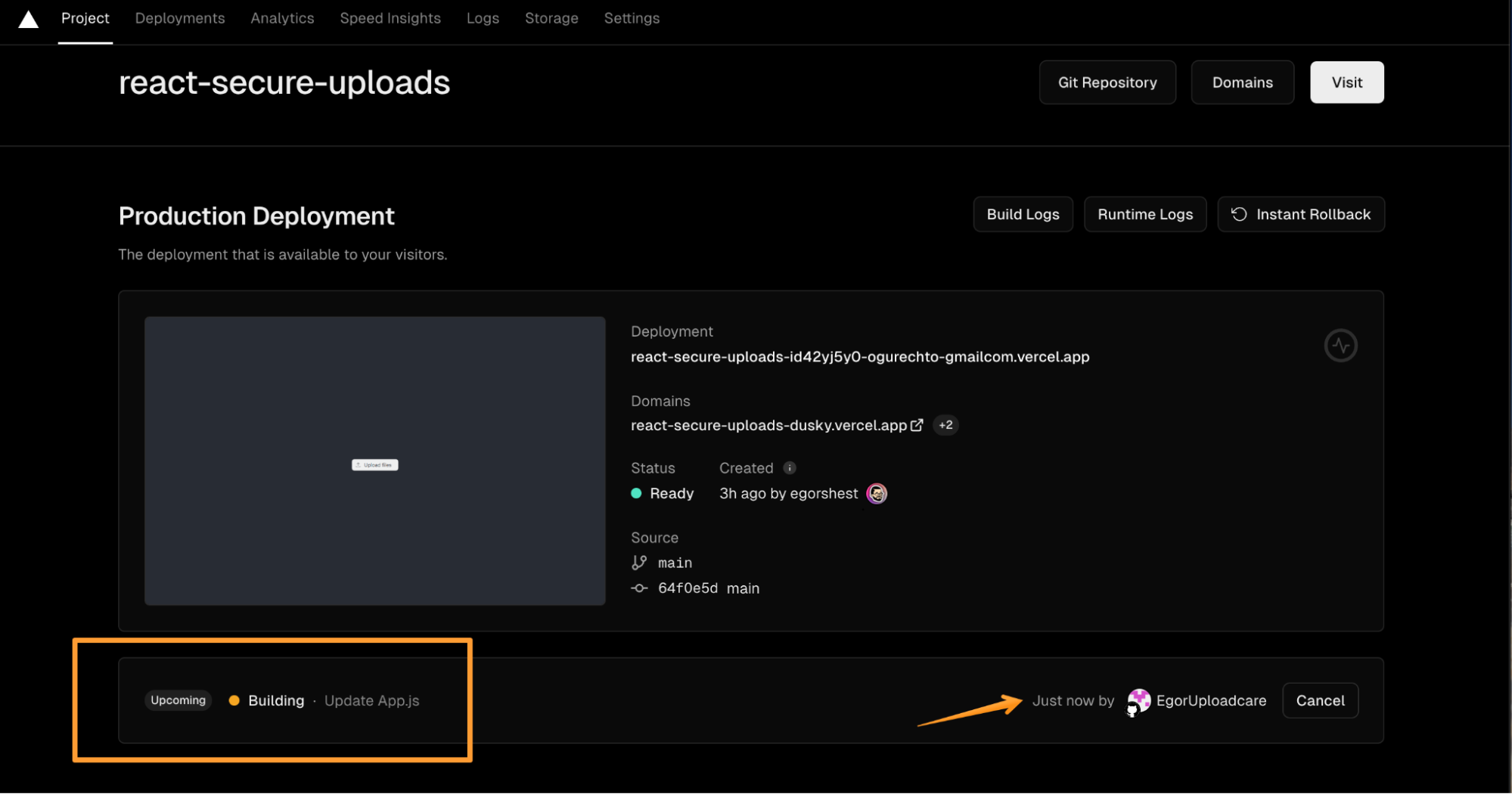
Task: Open the Build Logs
Action: pos(1023,214)
